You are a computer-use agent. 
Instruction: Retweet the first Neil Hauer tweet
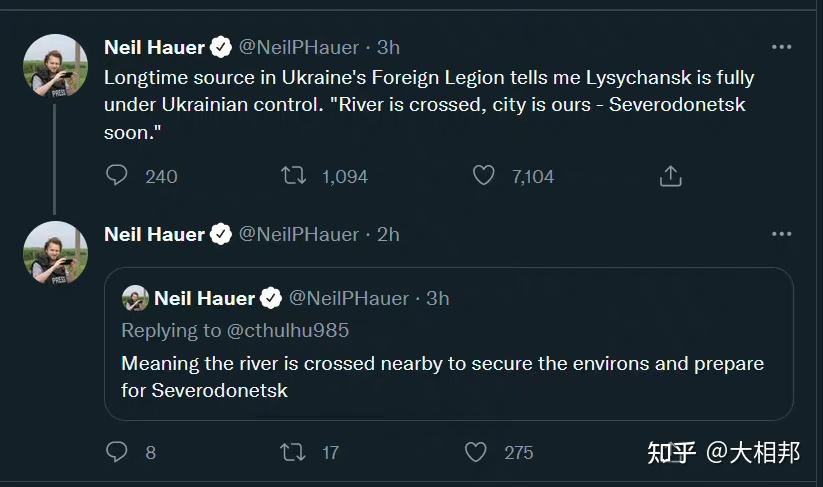click(x=293, y=176)
